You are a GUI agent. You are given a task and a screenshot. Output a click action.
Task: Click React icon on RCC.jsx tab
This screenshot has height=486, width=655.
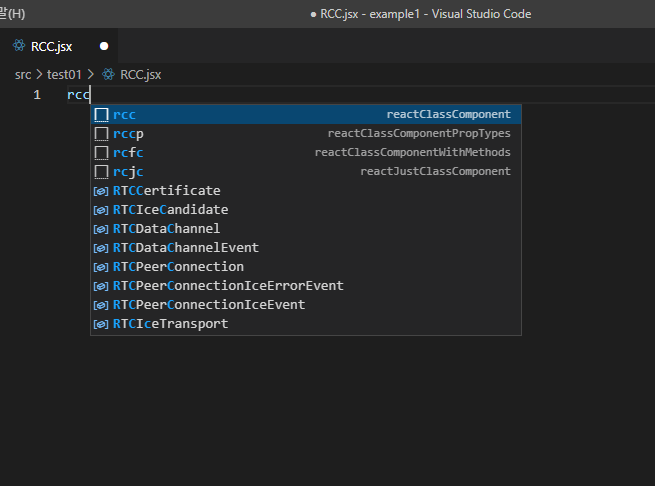coord(19,45)
